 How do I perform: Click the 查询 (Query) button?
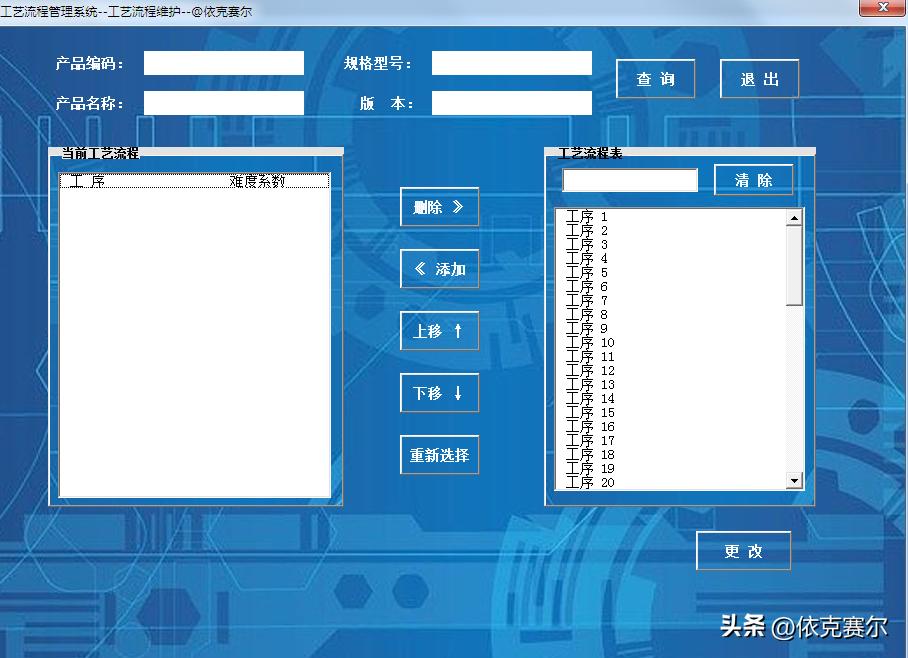pyautogui.click(x=655, y=78)
